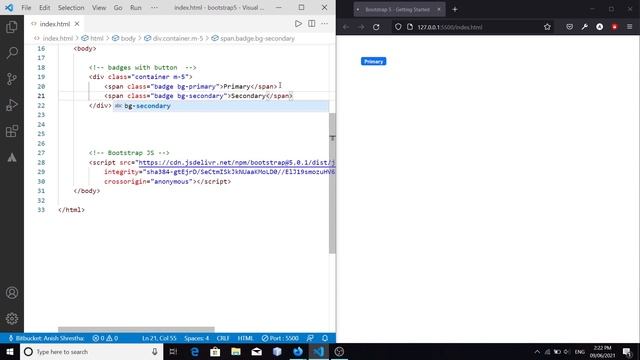Open Run and Debug view
The image size is (640, 360).
(12, 105)
